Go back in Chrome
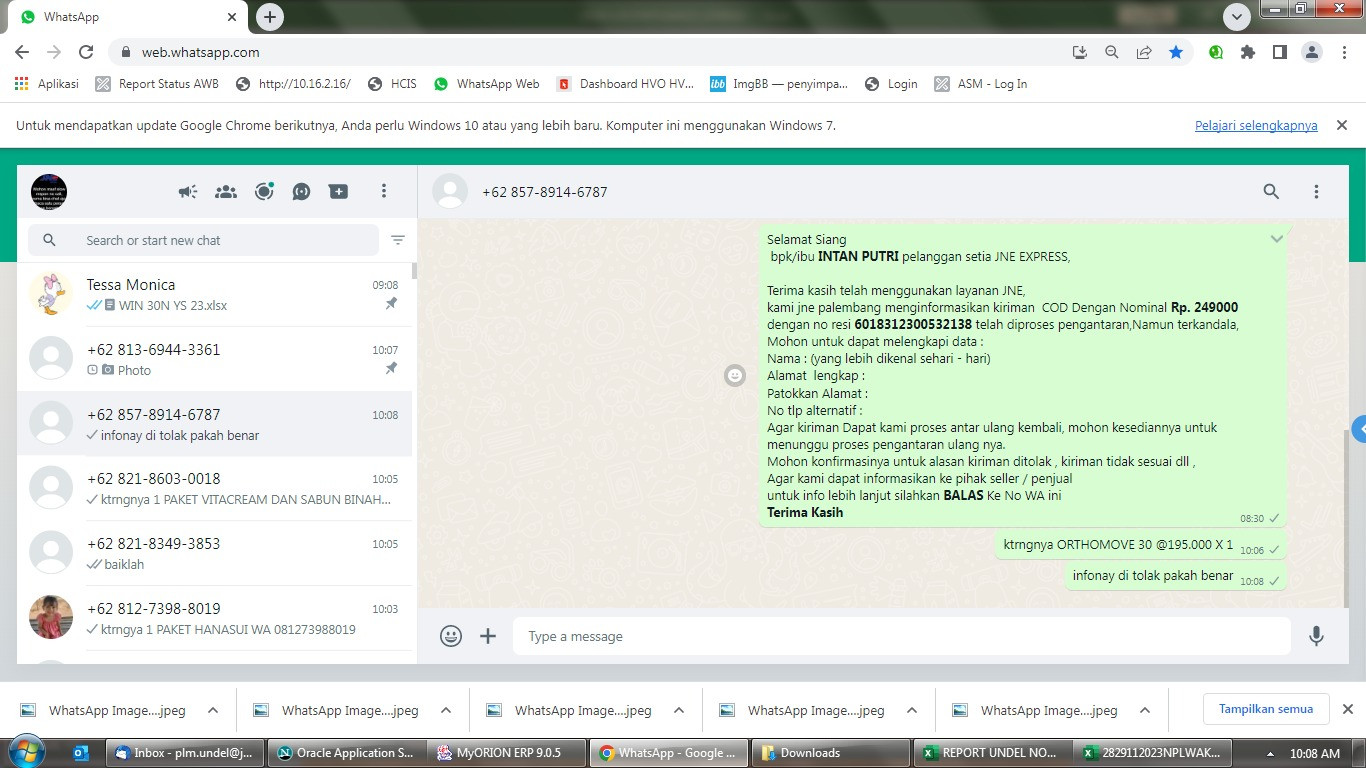This screenshot has height=768, width=1366. coord(22,52)
